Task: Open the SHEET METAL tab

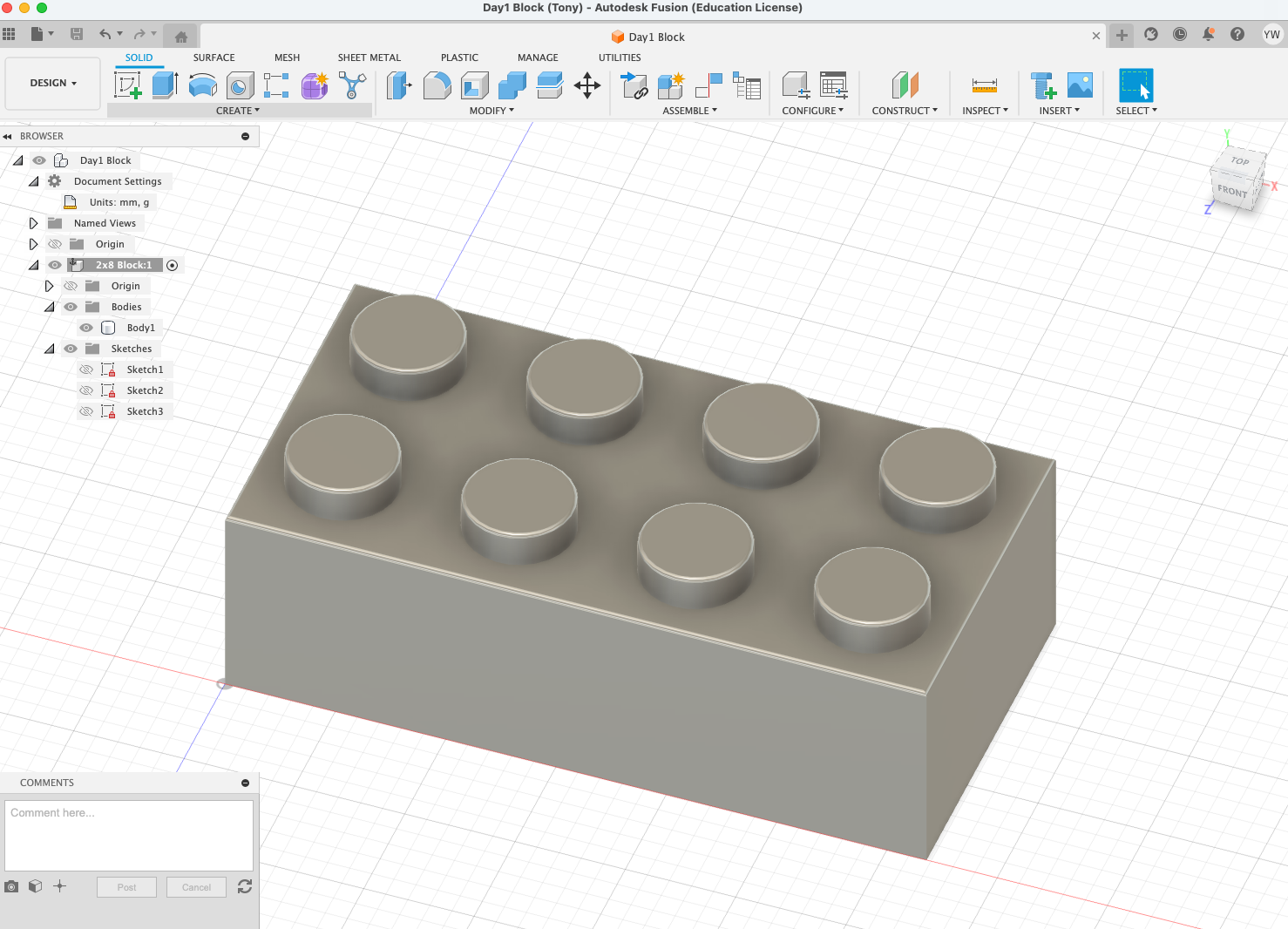Action: [x=369, y=58]
